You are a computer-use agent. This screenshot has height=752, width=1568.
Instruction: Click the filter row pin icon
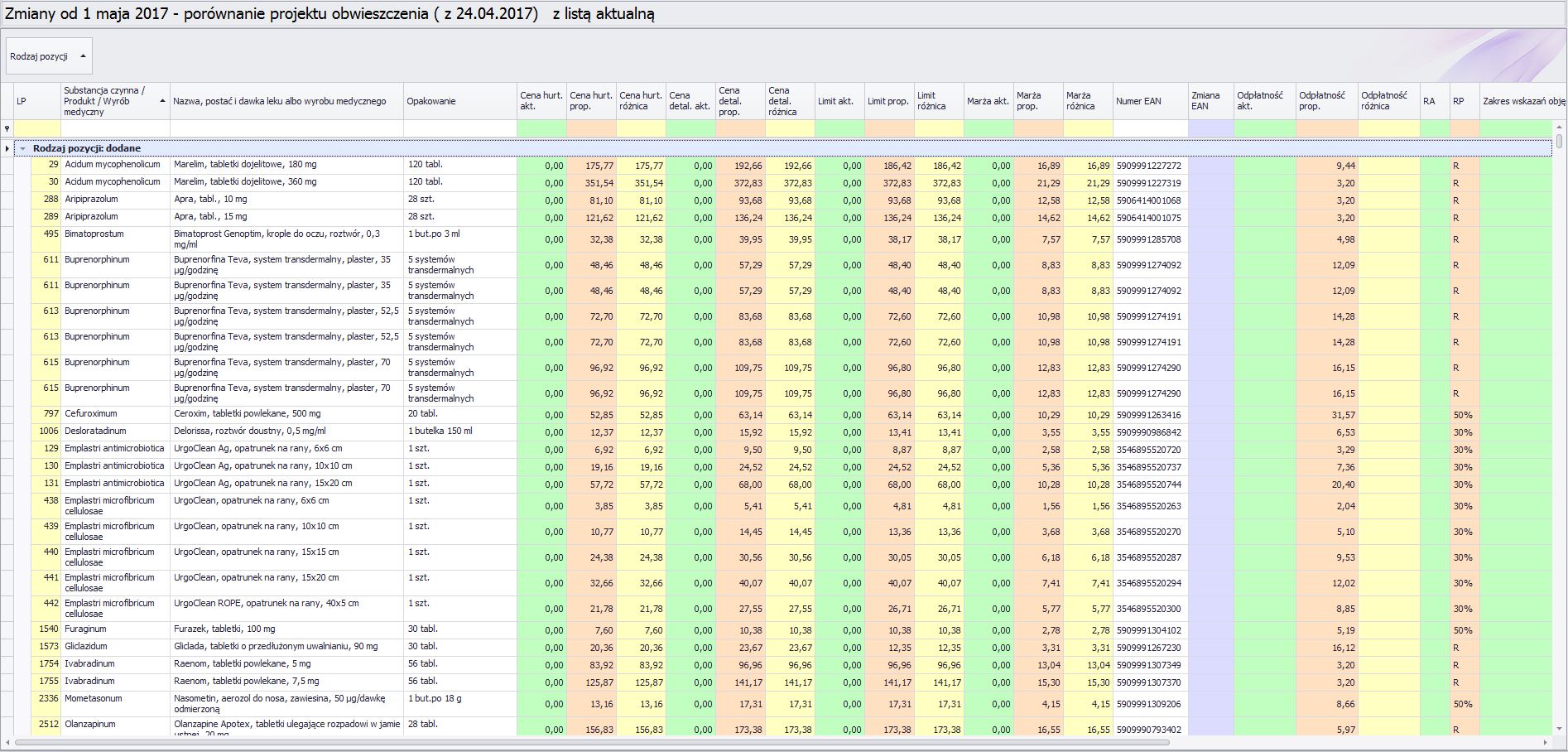[7, 129]
